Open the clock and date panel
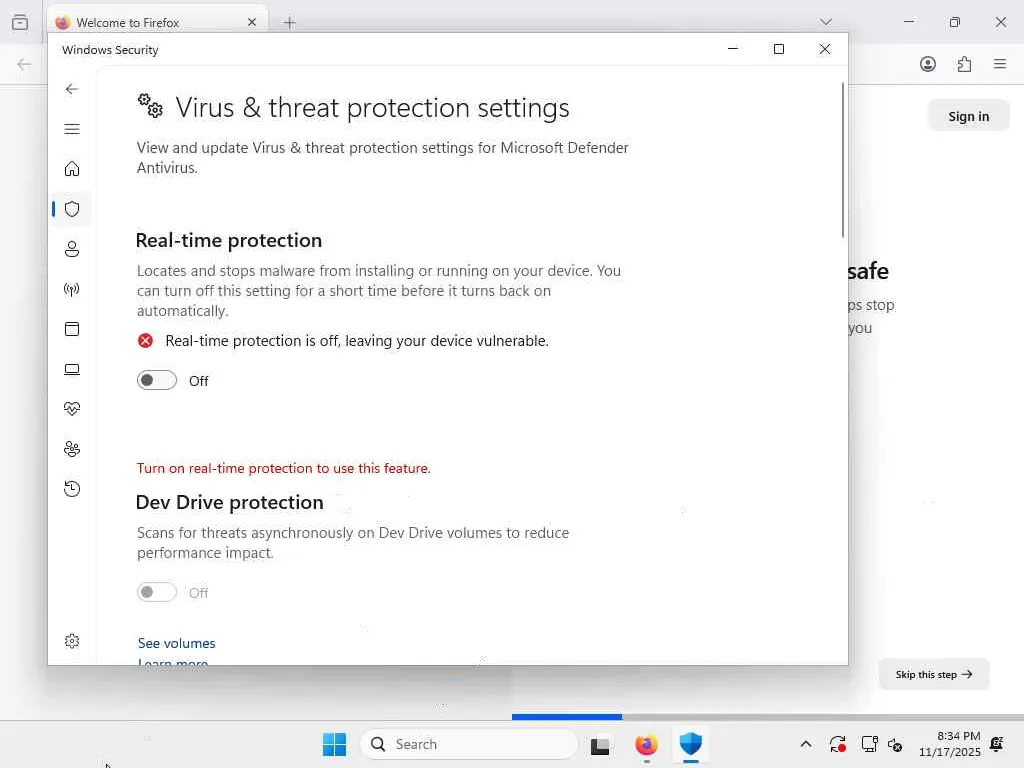This screenshot has height=768, width=1024. 950,744
